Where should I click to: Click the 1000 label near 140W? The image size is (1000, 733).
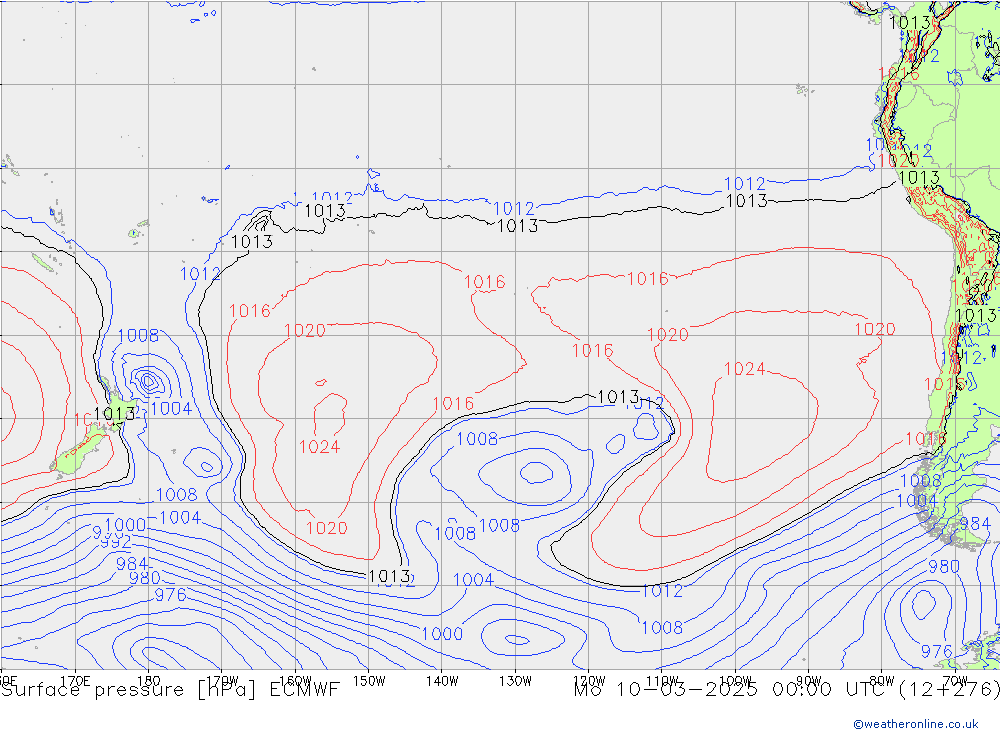442,633
